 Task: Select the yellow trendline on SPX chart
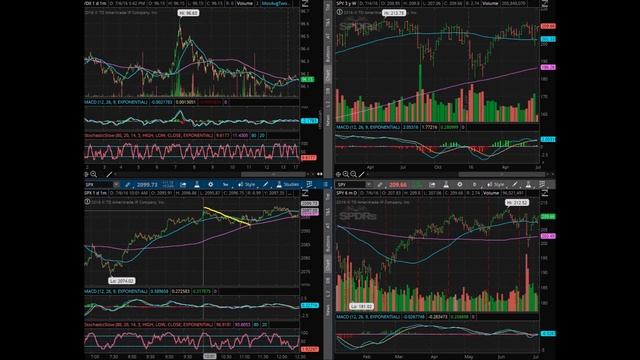tap(227, 216)
